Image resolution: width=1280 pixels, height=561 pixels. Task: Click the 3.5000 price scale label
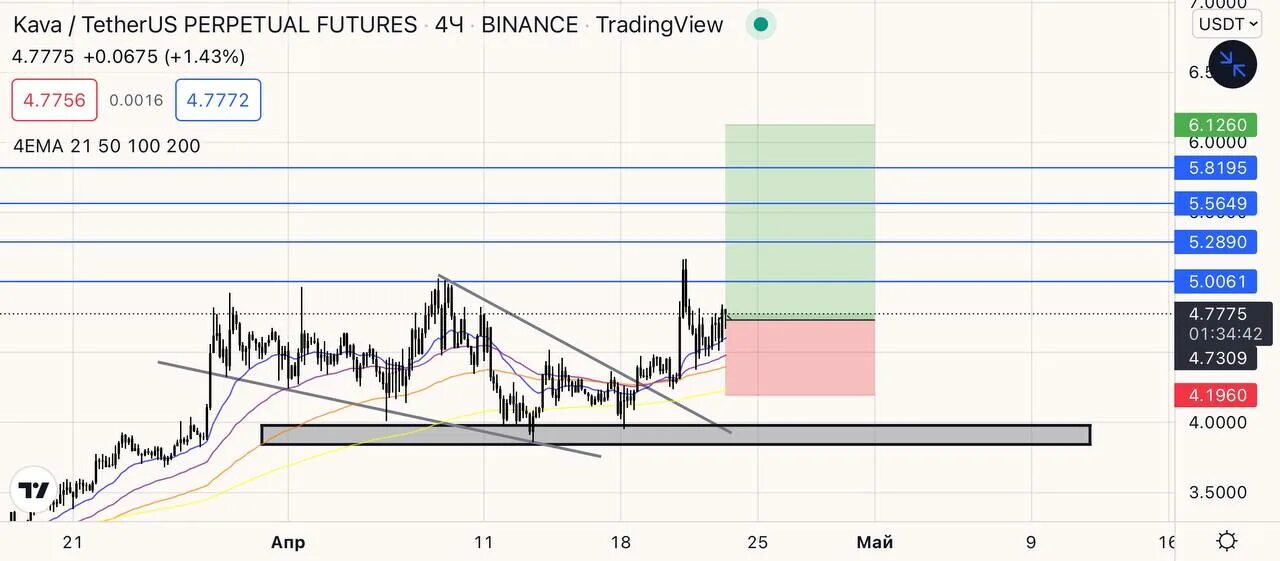pos(1218,492)
